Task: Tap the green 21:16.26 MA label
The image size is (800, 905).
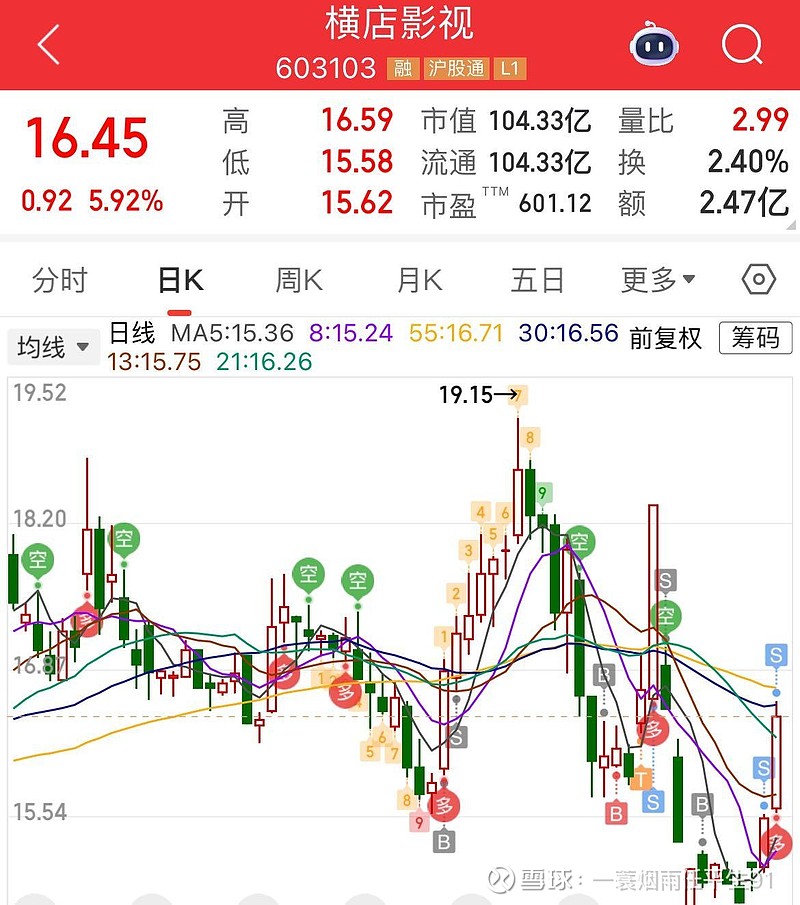Action: pyautogui.click(x=264, y=362)
